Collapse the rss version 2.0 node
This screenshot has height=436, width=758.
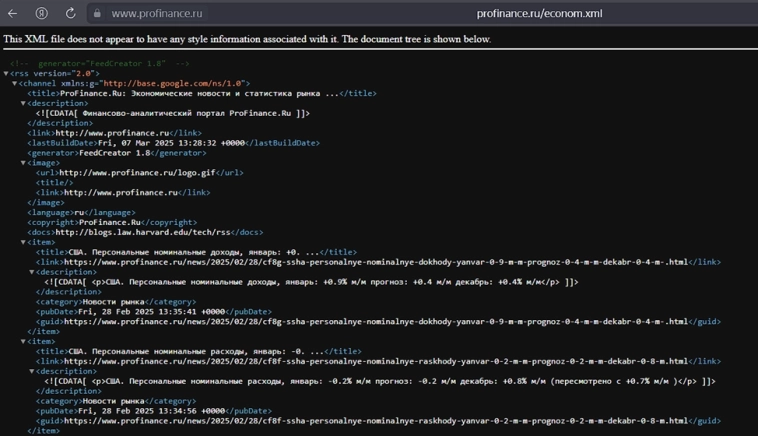6,73
